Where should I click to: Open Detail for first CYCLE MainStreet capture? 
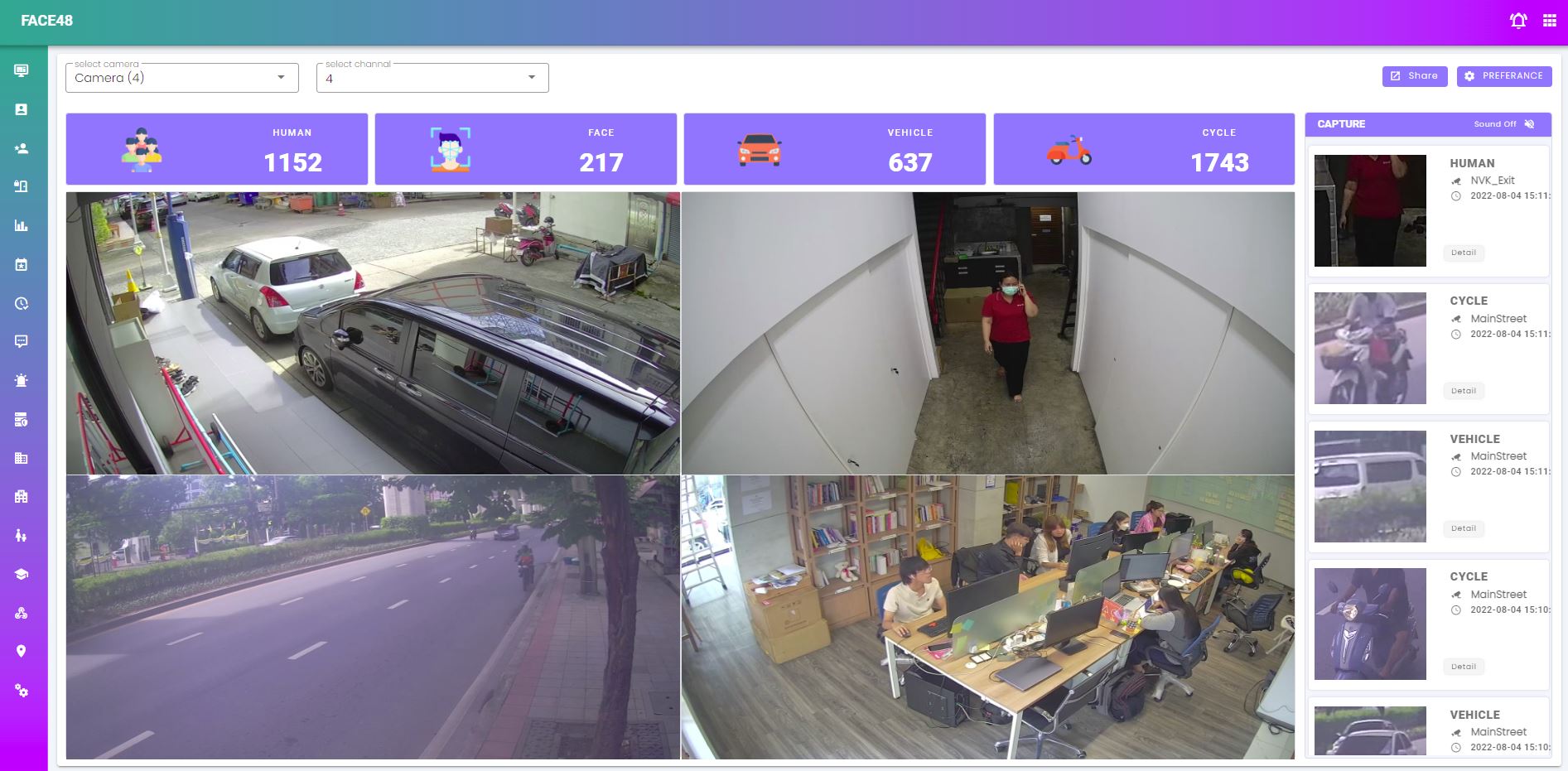1464,391
